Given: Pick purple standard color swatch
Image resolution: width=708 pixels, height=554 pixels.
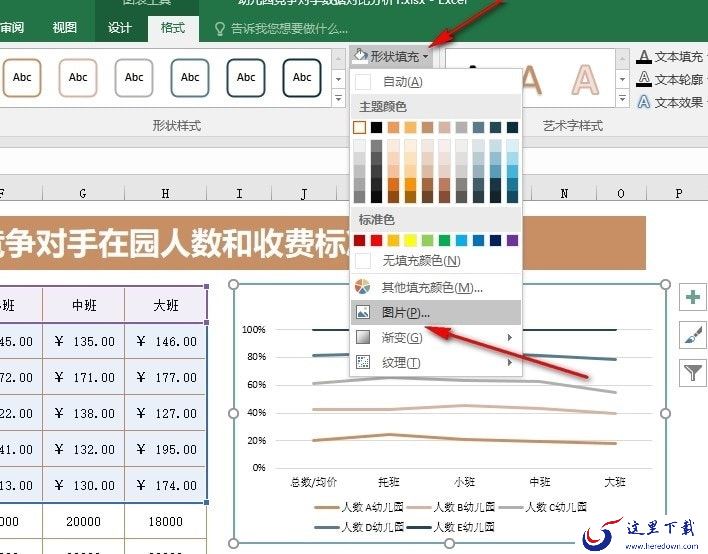Looking at the screenshot, I should [x=512, y=240].
